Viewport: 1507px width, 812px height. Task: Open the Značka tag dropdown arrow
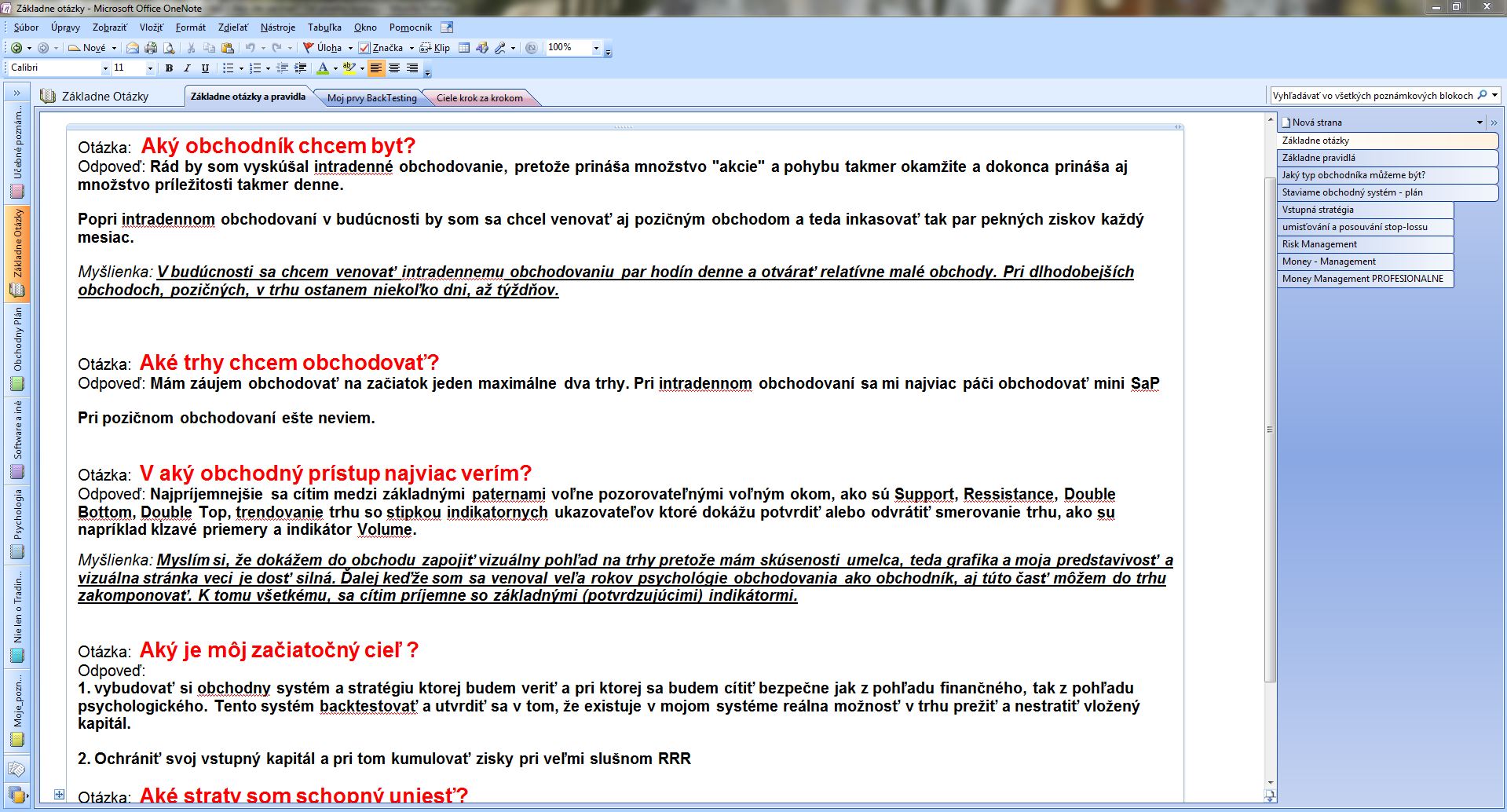411,48
